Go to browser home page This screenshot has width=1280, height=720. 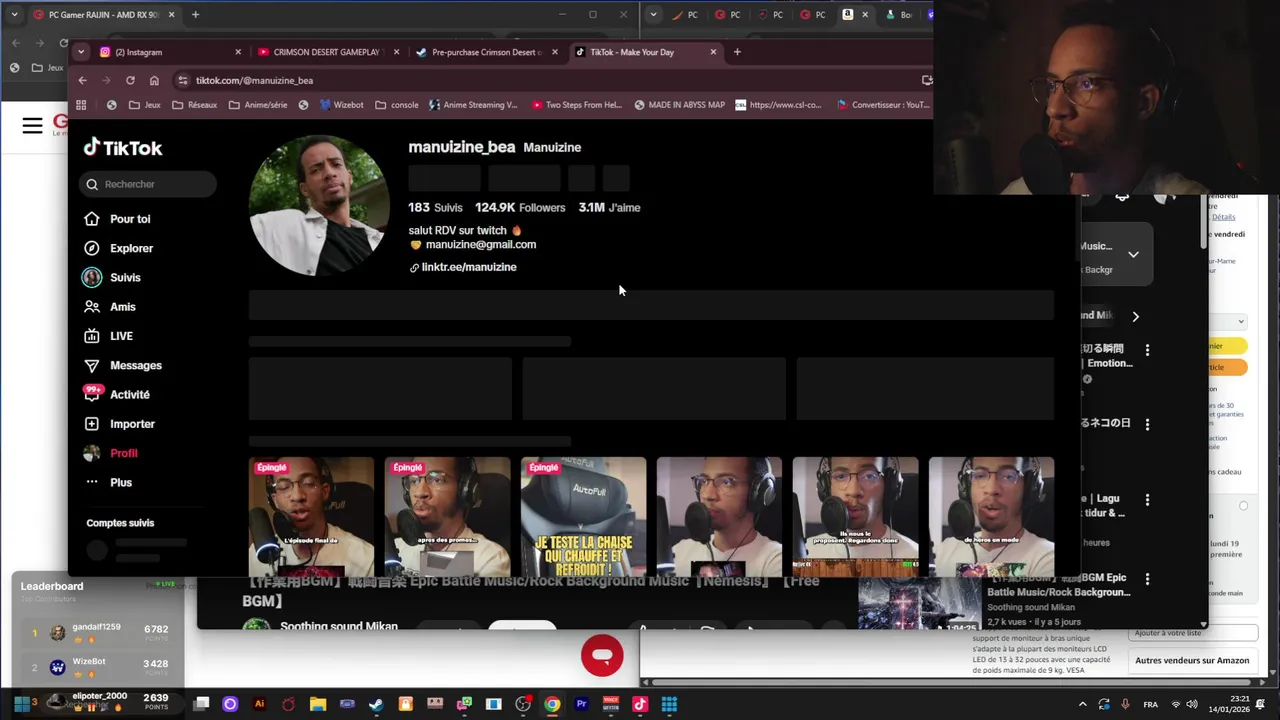tap(154, 80)
